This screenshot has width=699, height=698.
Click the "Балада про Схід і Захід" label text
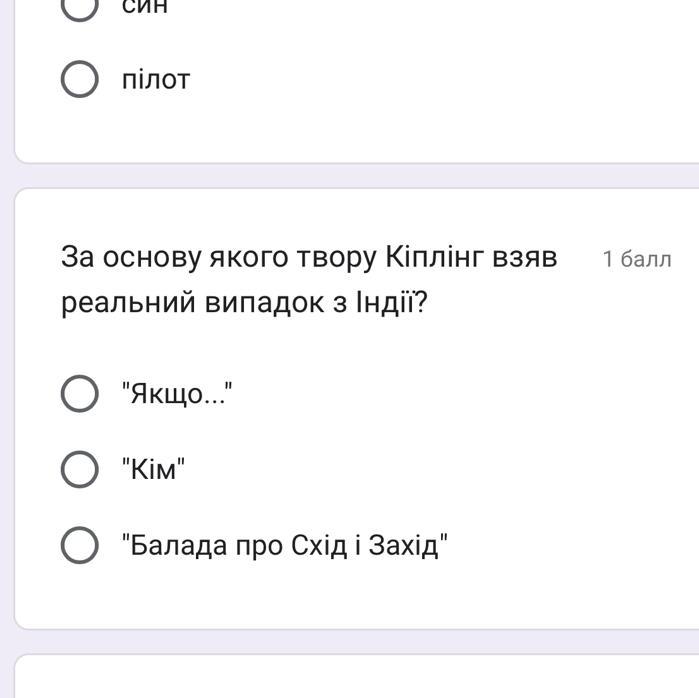point(284,546)
